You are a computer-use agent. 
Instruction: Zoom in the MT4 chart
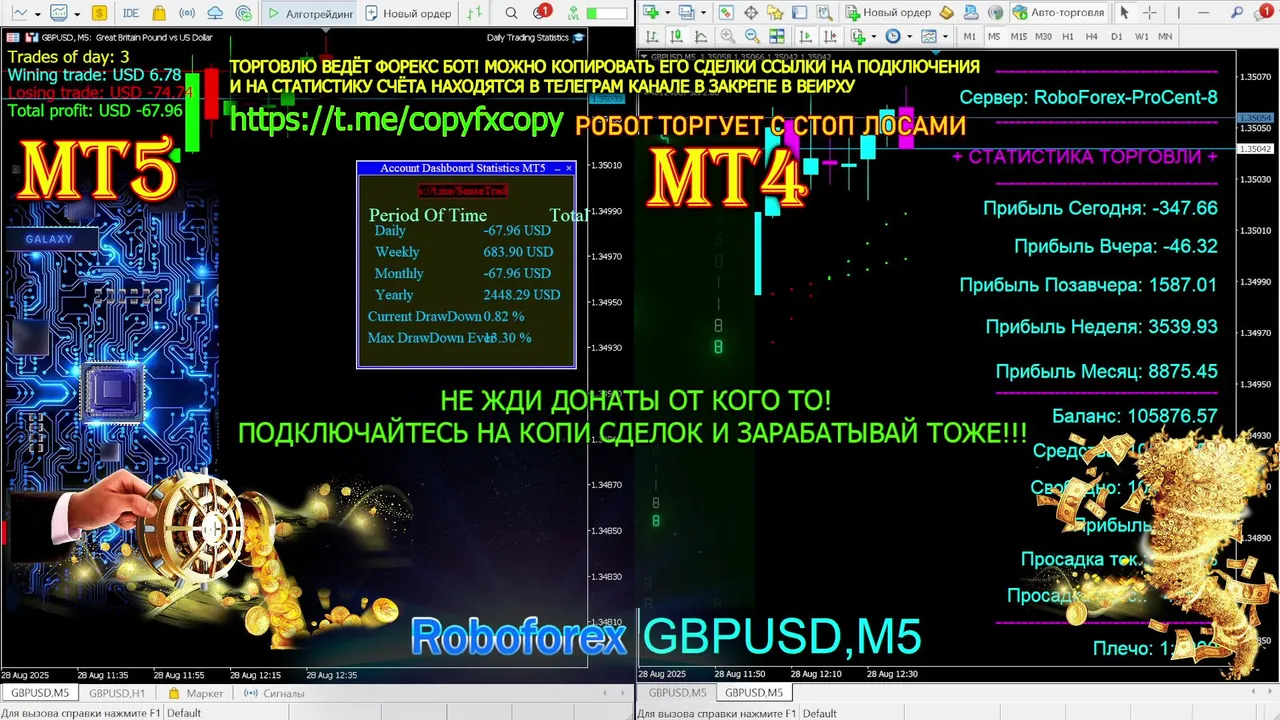coord(728,36)
